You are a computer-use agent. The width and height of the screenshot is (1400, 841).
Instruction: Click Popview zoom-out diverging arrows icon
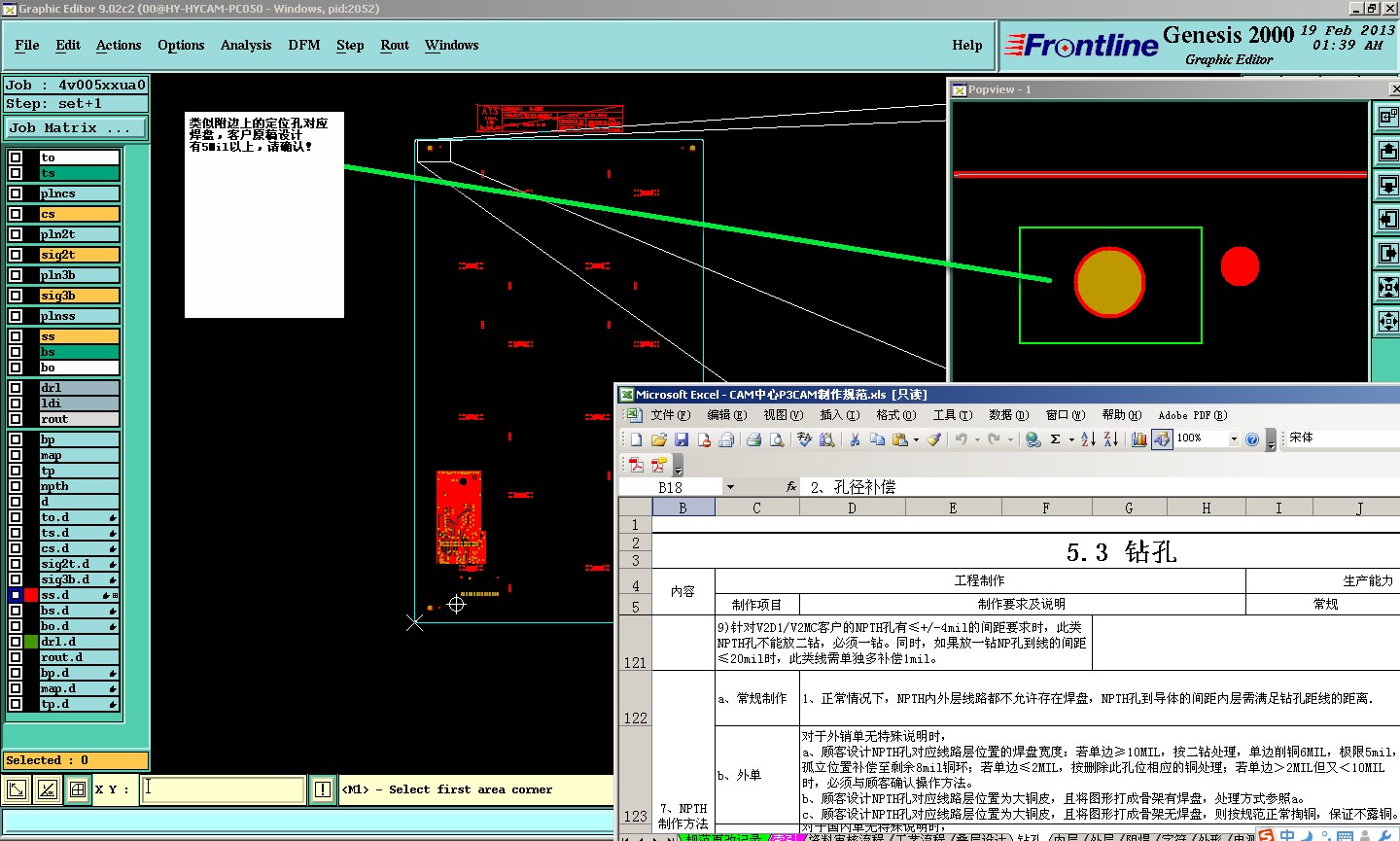(1388, 321)
